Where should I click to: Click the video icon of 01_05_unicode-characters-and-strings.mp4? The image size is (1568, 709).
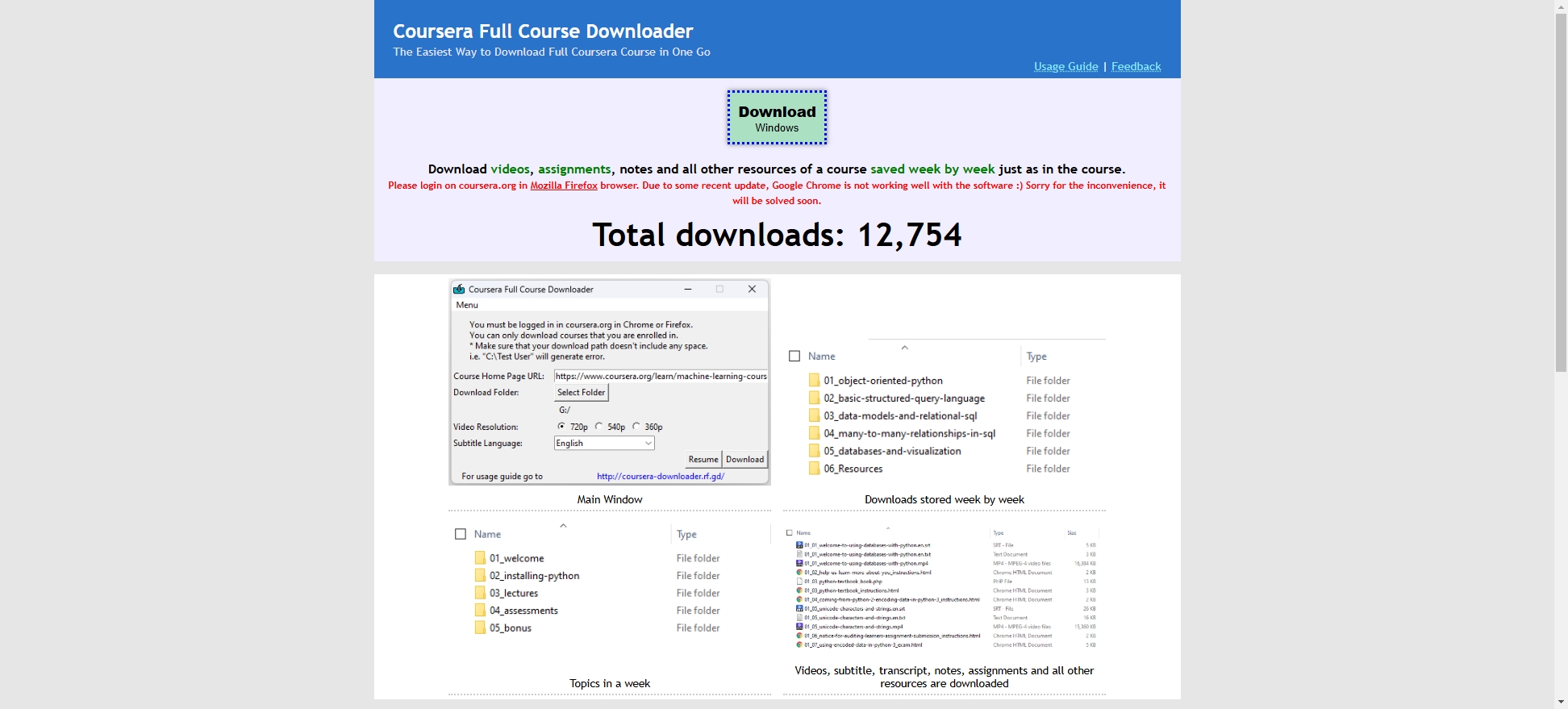tap(799, 627)
